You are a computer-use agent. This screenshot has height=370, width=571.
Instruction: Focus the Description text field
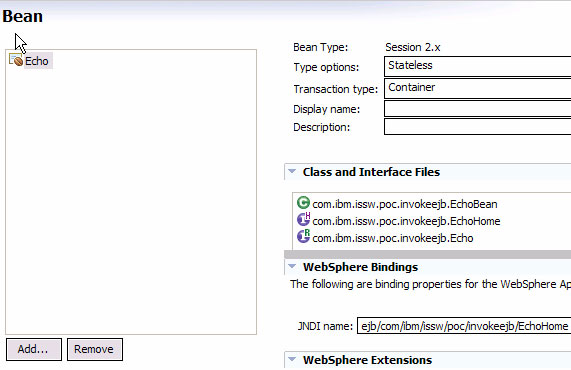point(477,127)
